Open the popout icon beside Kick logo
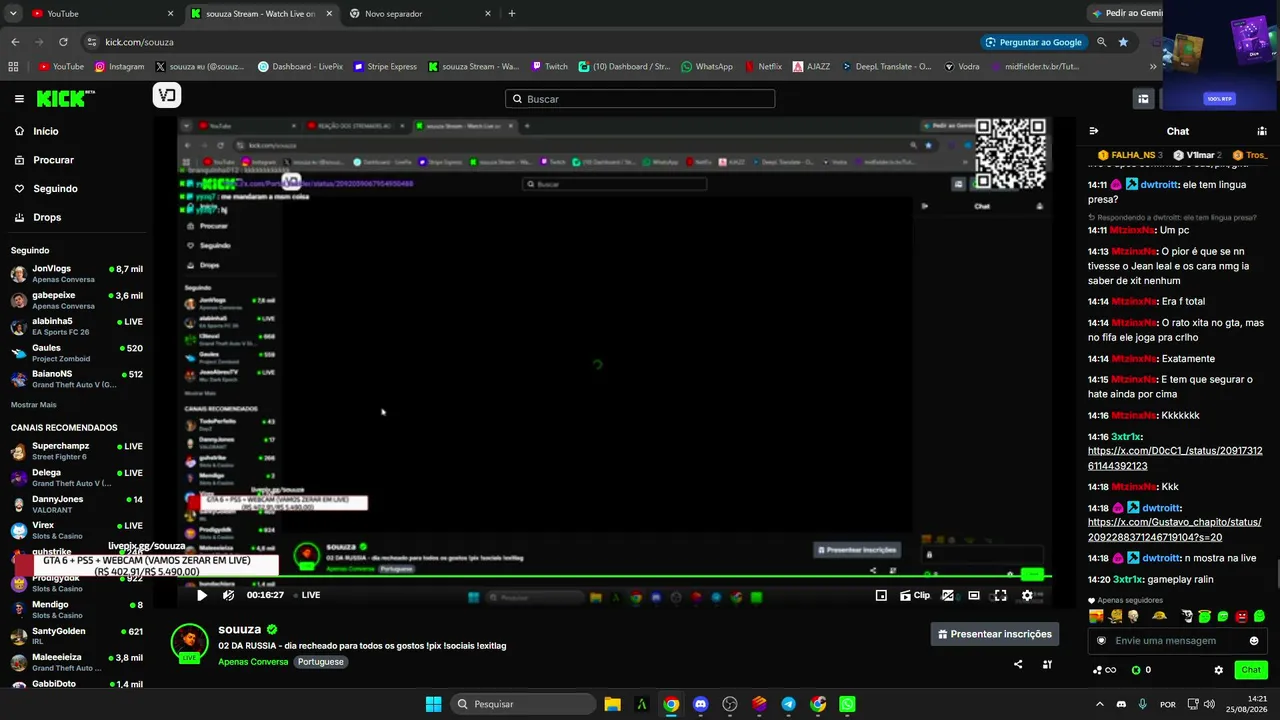The height and width of the screenshot is (720, 1280). coord(166,96)
